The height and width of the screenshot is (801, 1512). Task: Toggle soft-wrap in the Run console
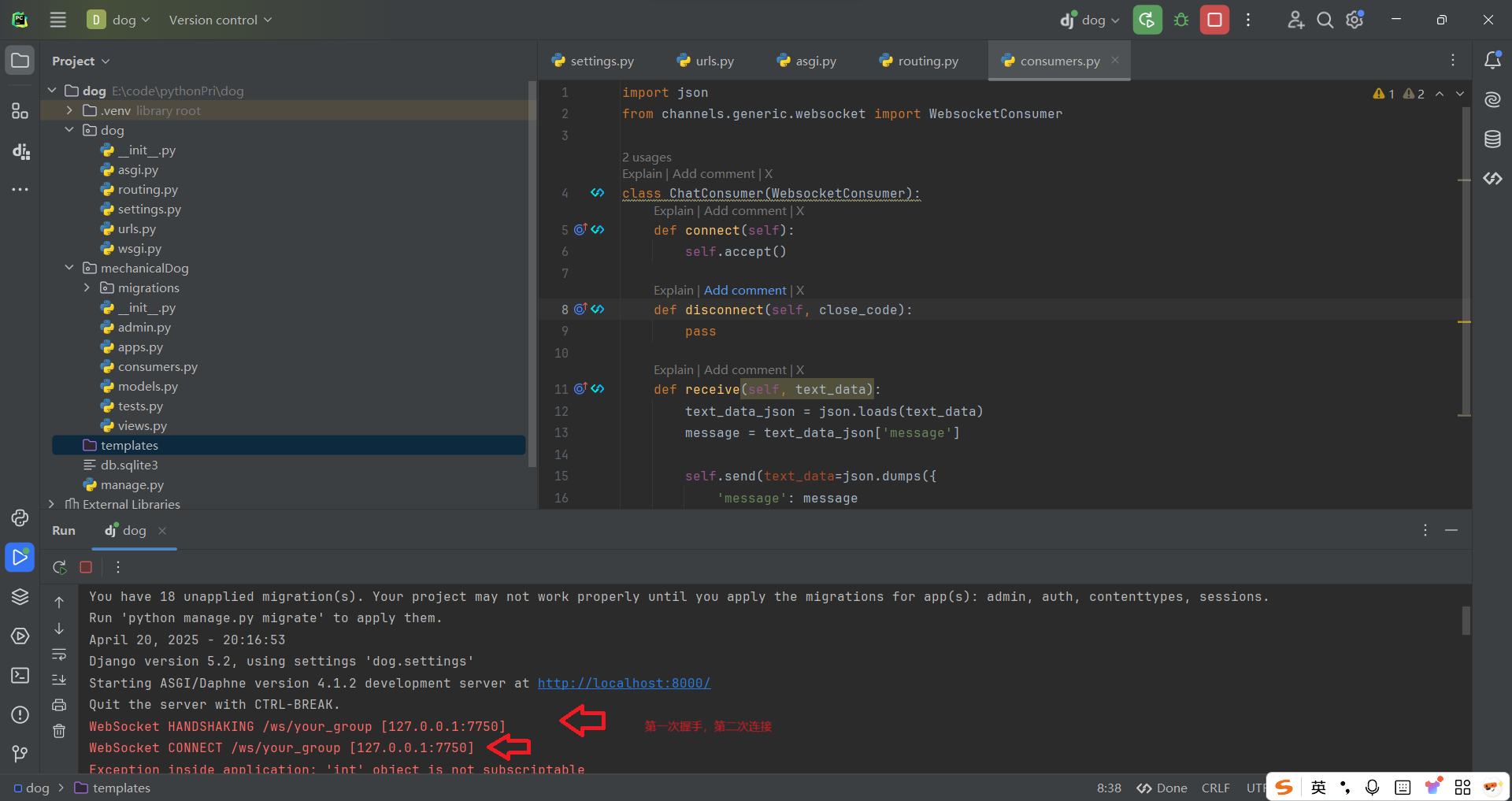(x=59, y=655)
